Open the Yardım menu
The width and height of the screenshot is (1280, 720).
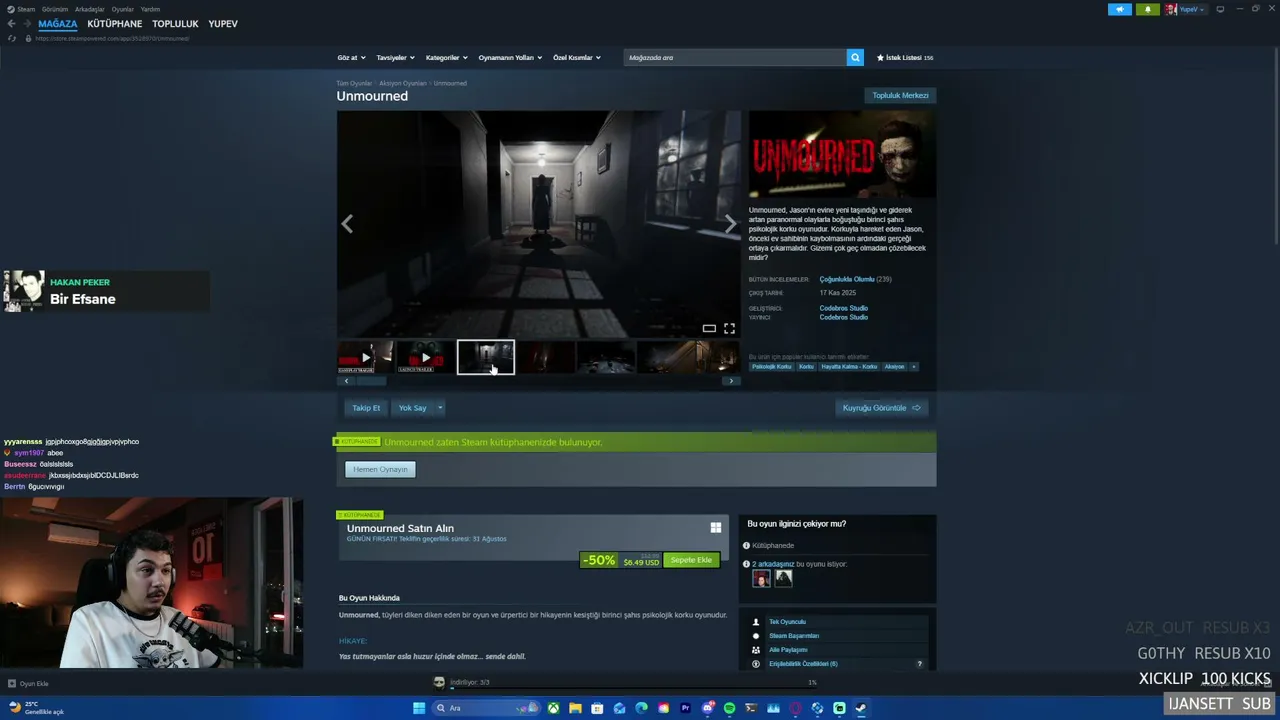[x=150, y=9]
